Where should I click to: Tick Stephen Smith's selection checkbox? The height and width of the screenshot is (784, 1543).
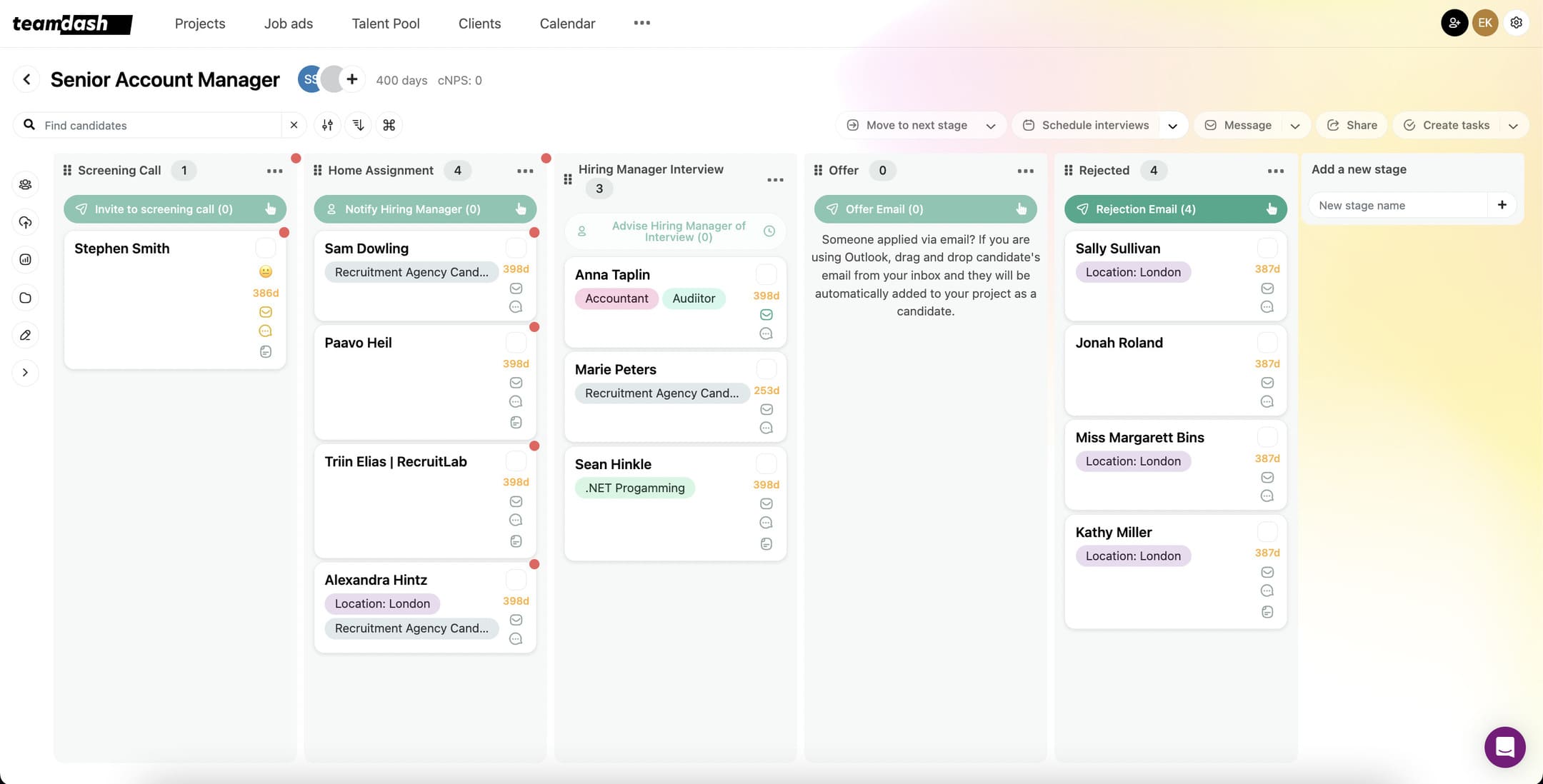point(265,248)
